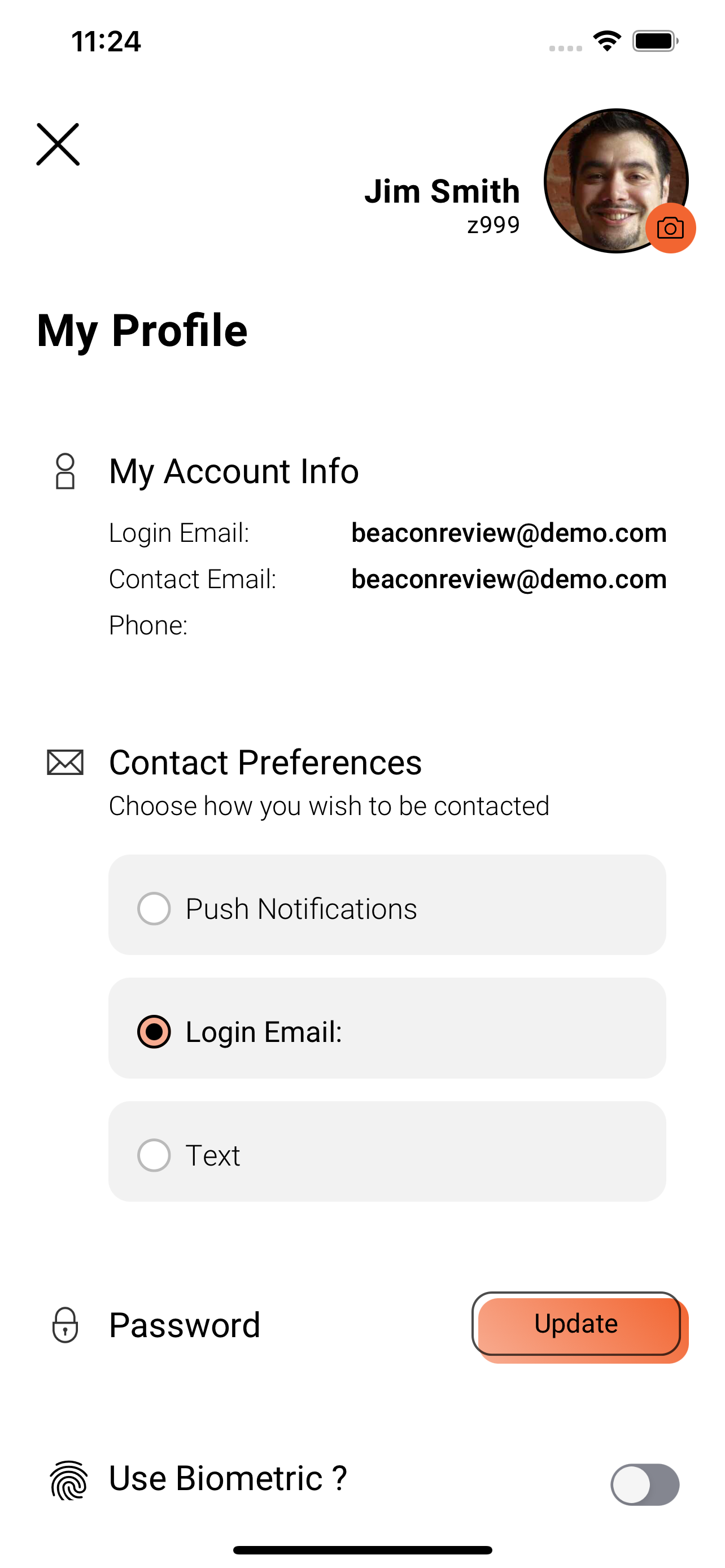Select the Login Email radio option
725x1568 pixels.
click(x=154, y=1032)
